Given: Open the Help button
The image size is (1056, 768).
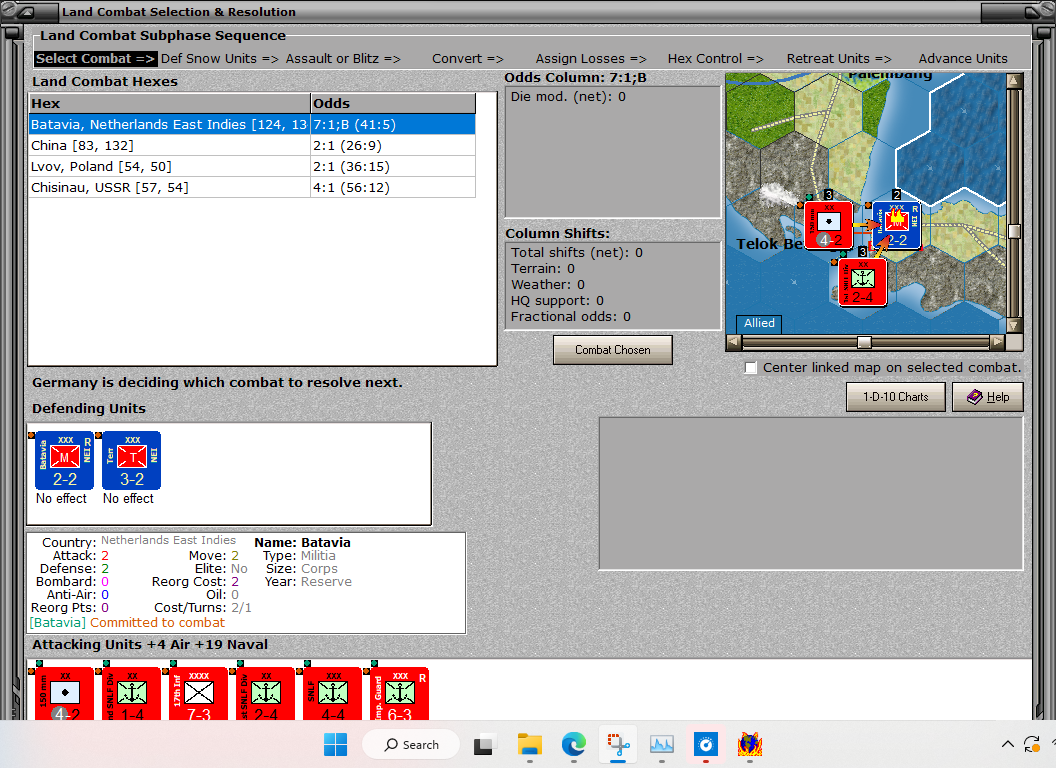Looking at the screenshot, I should [987, 397].
